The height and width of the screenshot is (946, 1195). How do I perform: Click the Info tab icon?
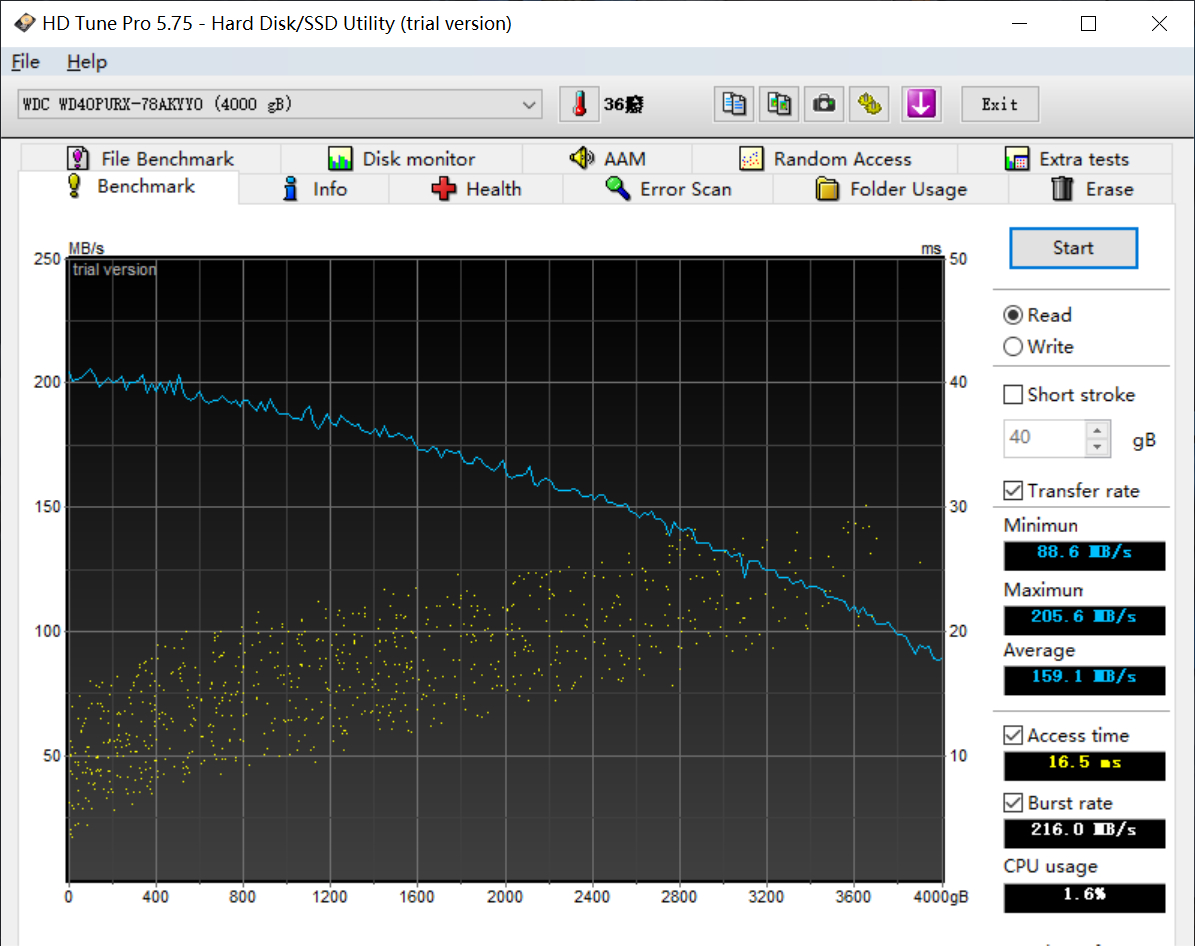pyautogui.click(x=290, y=188)
